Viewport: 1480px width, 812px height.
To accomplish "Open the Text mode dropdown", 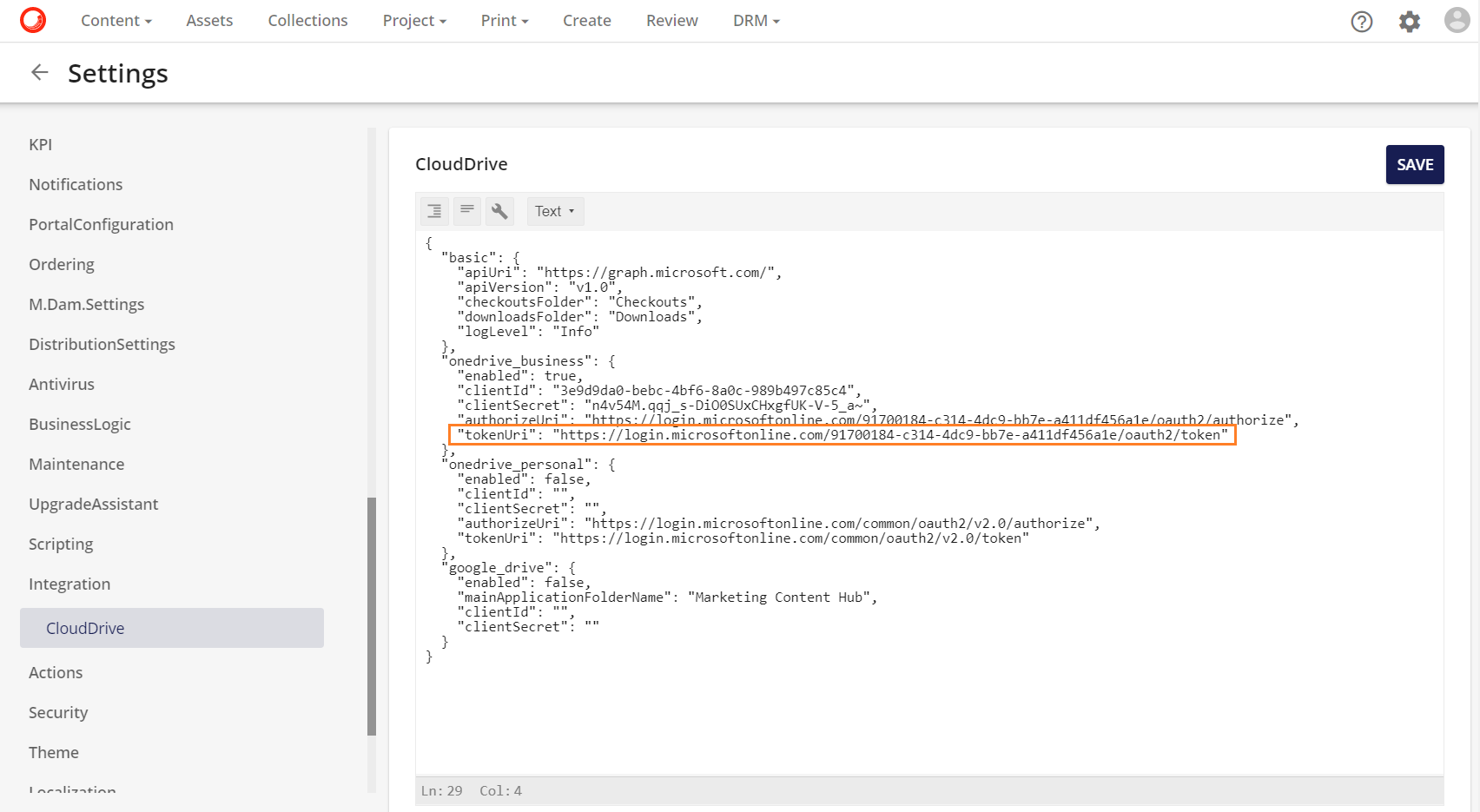I will [555, 211].
